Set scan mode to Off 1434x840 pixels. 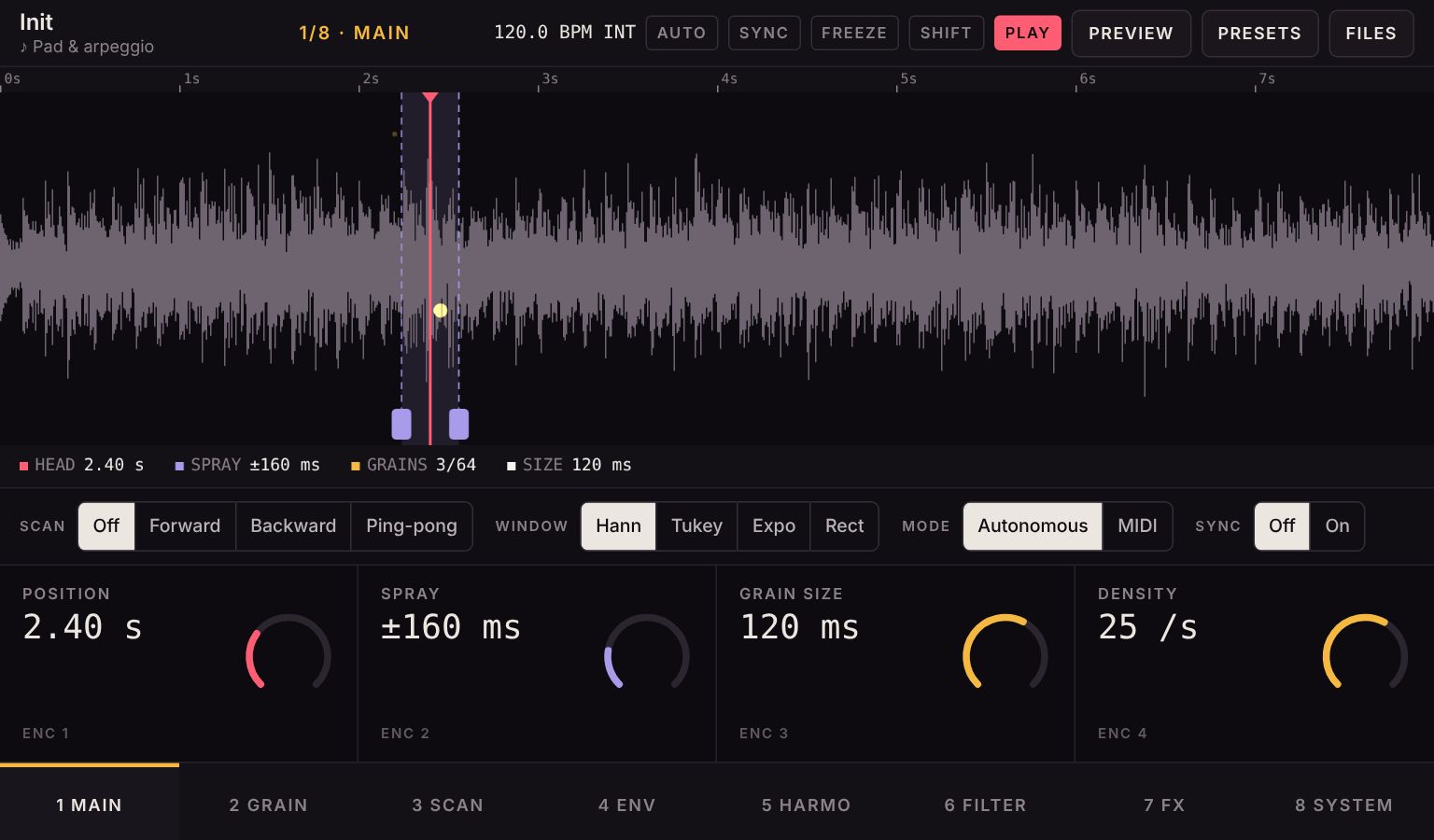coord(106,526)
